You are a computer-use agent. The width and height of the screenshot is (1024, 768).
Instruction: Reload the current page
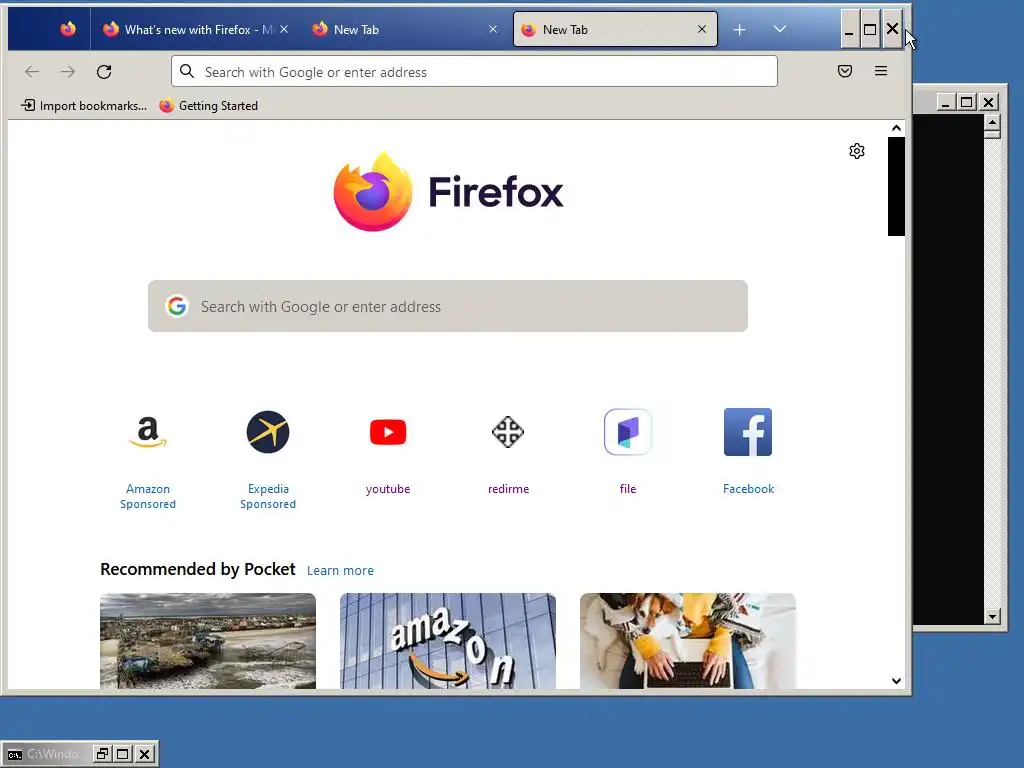coord(104,72)
